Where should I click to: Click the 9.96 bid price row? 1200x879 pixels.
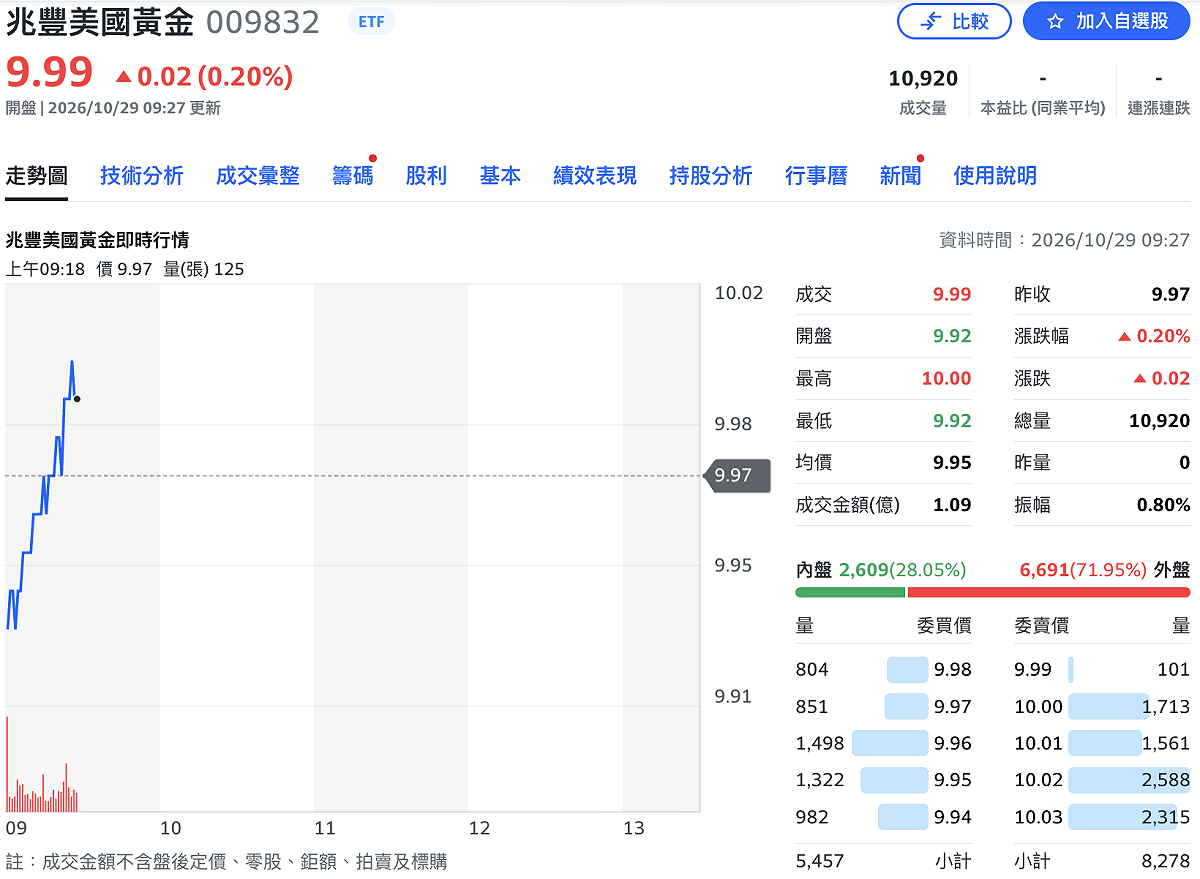884,743
